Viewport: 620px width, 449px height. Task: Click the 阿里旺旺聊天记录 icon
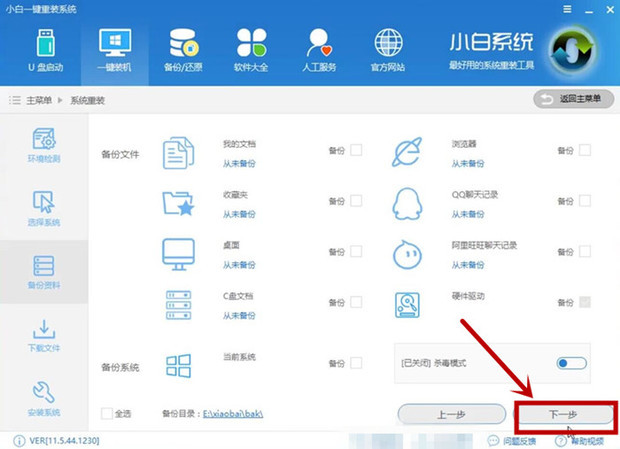click(x=407, y=255)
